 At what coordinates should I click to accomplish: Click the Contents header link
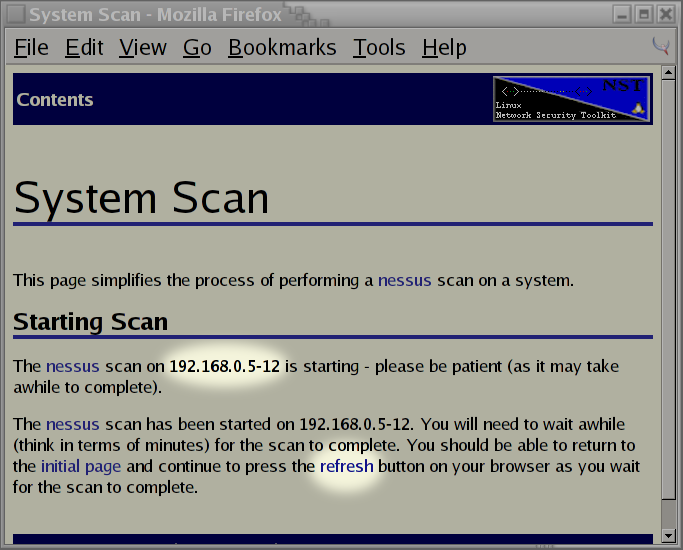[x=55, y=100]
